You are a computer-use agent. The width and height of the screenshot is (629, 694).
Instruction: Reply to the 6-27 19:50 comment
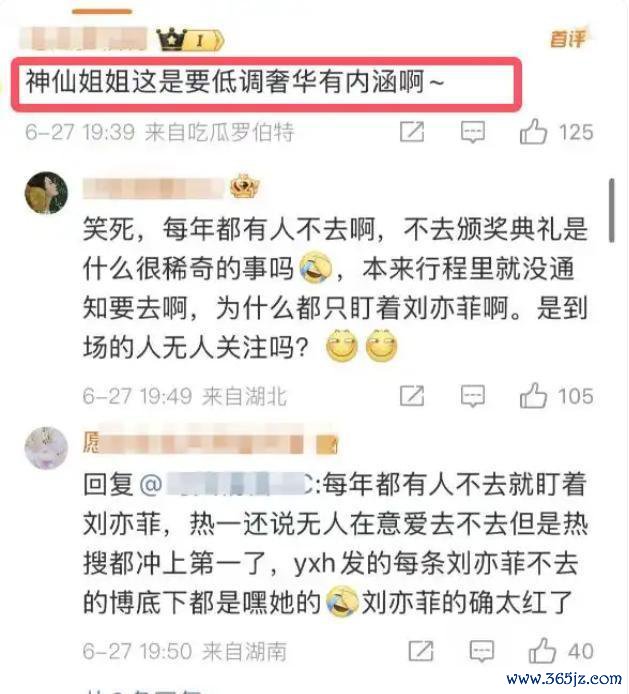(x=482, y=651)
